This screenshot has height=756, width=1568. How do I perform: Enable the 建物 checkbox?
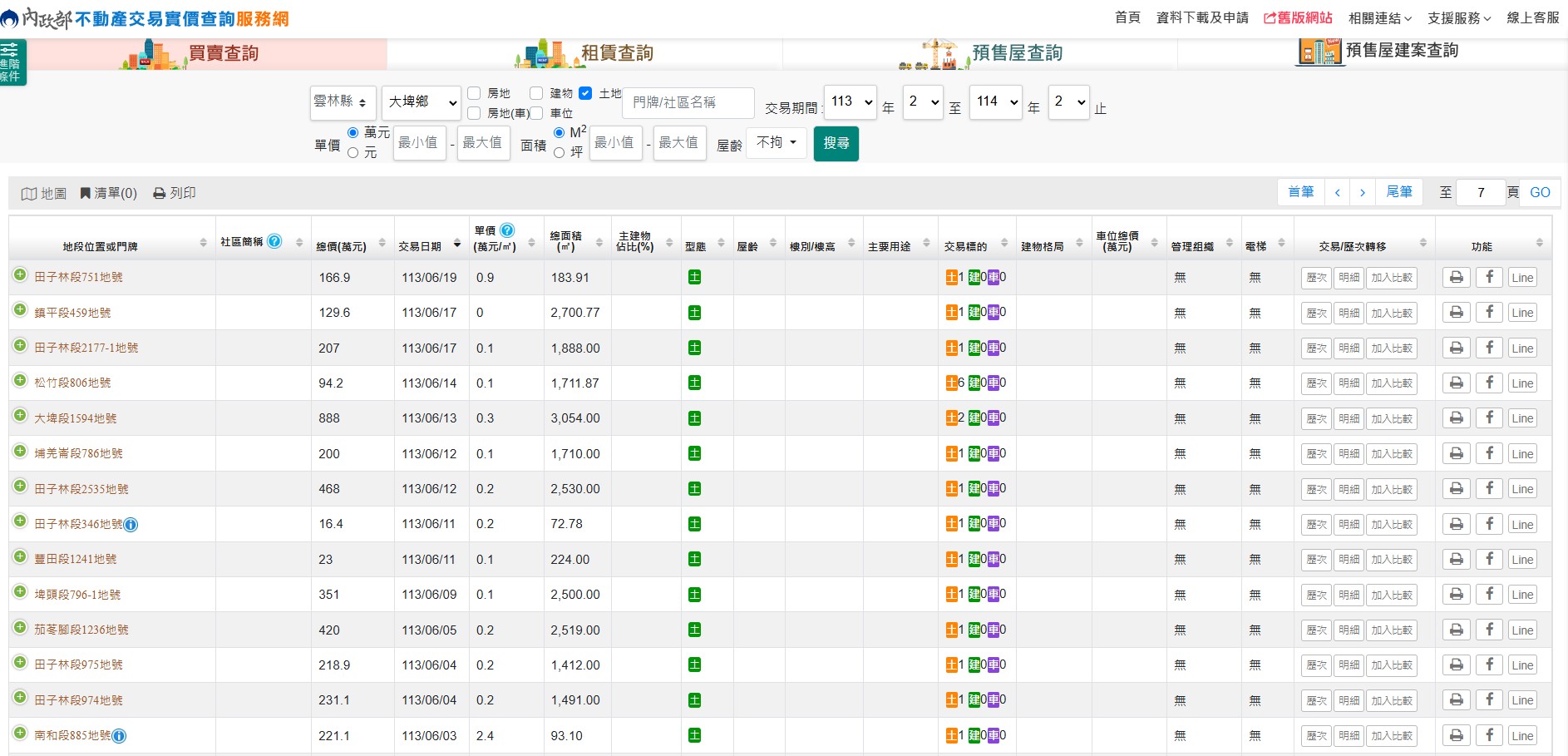pyautogui.click(x=536, y=93)
